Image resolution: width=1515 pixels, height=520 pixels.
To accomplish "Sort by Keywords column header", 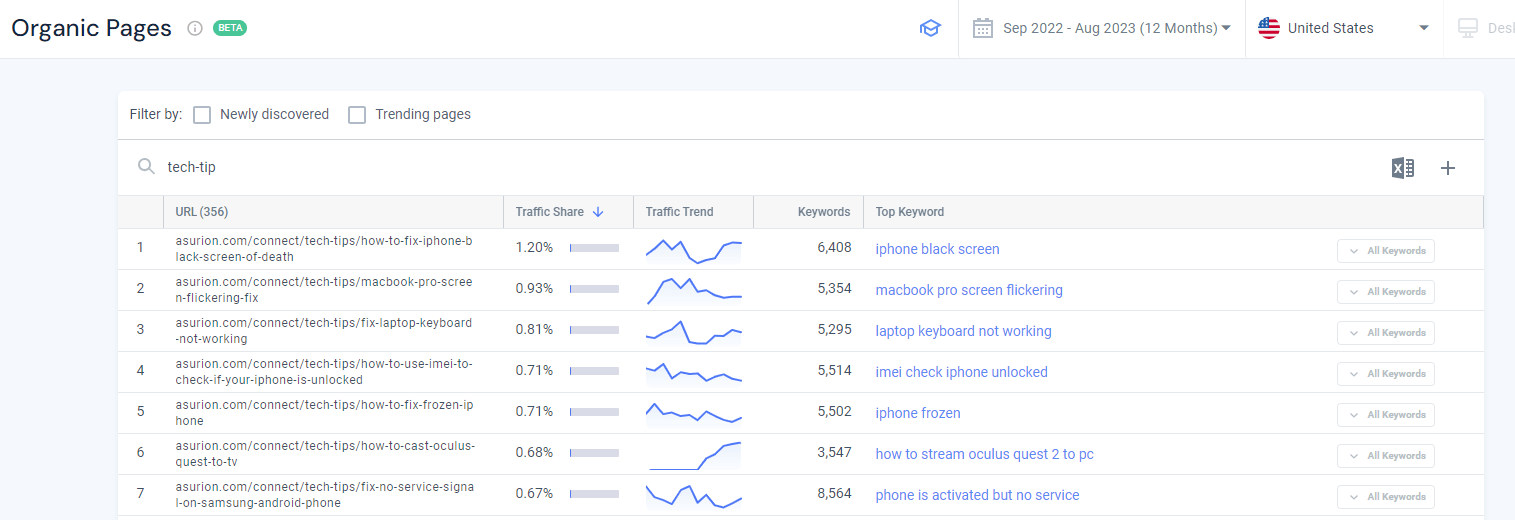I will point(824,212).
